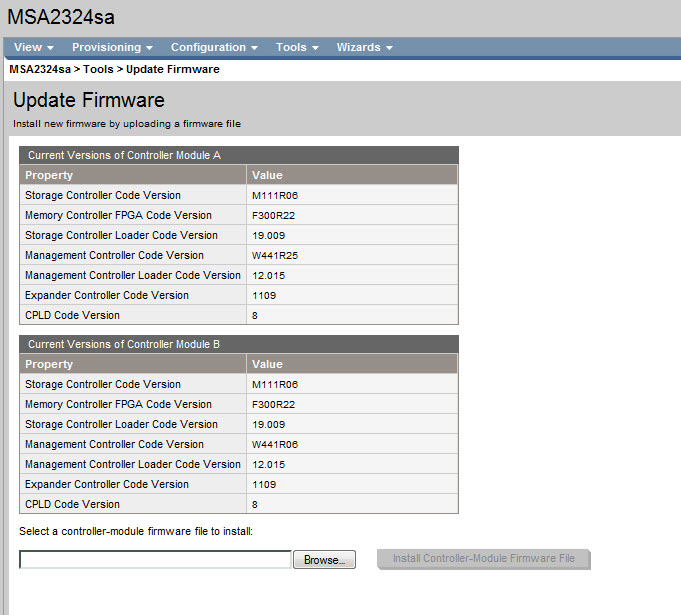Select the Update Firmware page heading
681x615 pixels.
tap(89, 100)
